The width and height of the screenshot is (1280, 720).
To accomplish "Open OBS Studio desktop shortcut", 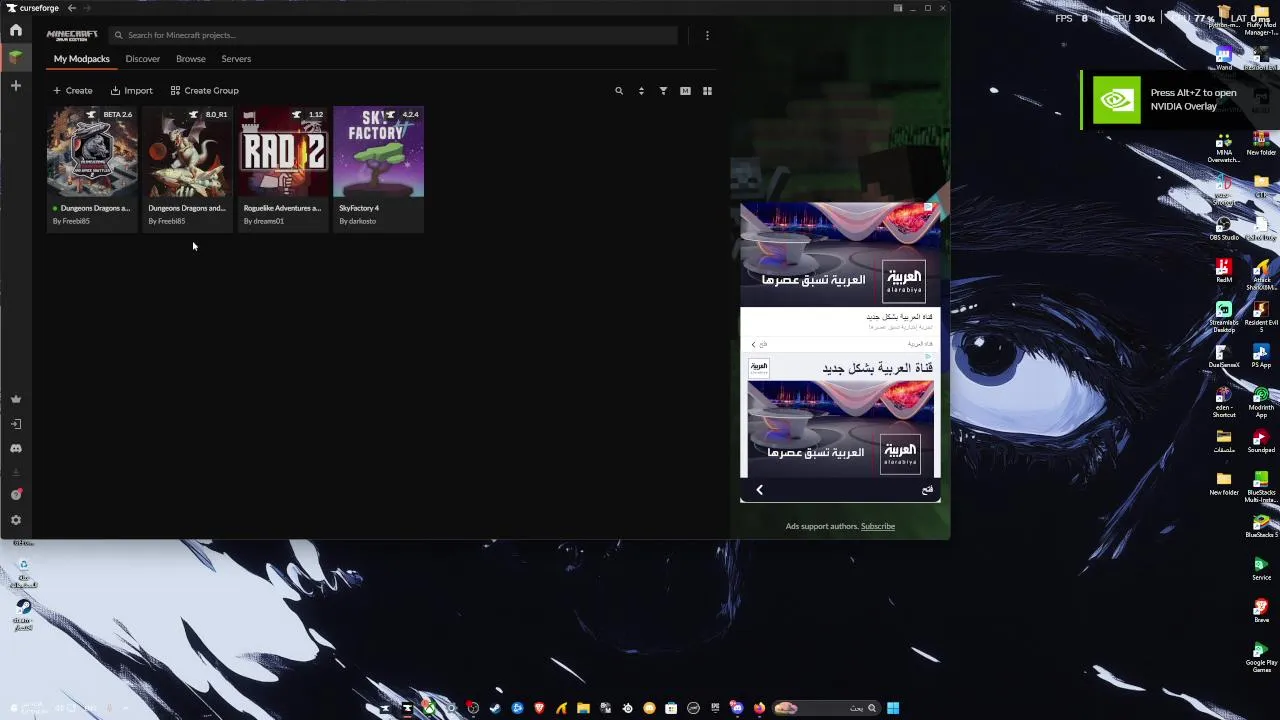I will click(1224, 227).
